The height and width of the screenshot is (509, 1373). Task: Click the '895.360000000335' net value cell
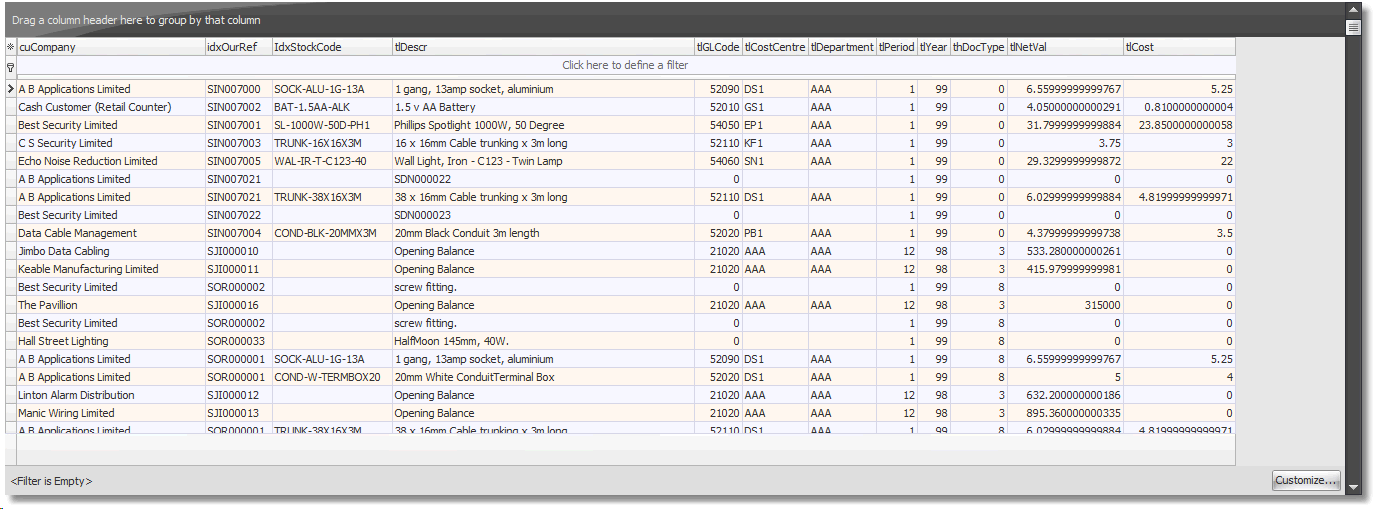[1066, 413]
